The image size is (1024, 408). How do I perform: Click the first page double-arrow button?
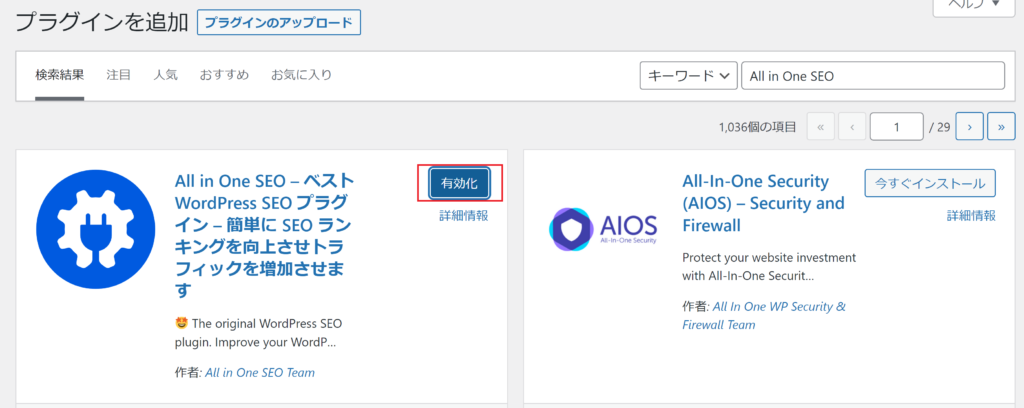tap(821, 127)
